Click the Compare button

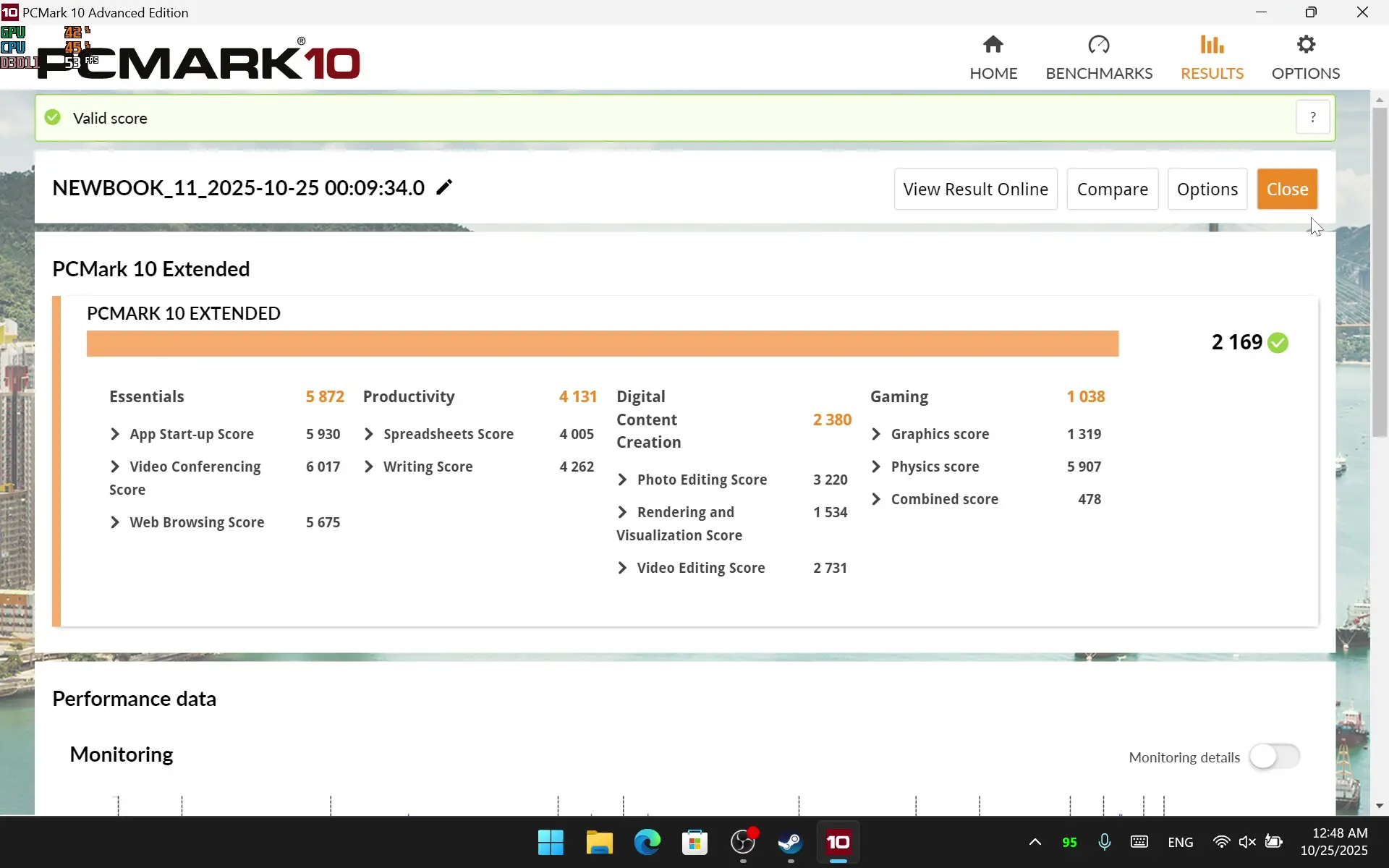click(x=1112, y=190)
